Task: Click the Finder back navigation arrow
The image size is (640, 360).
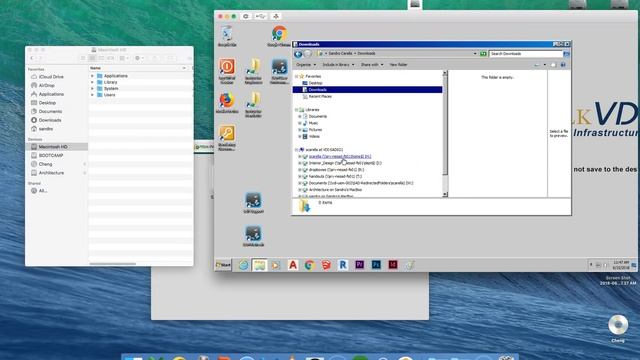Action: pyautogui.click(x=33, y=58)
